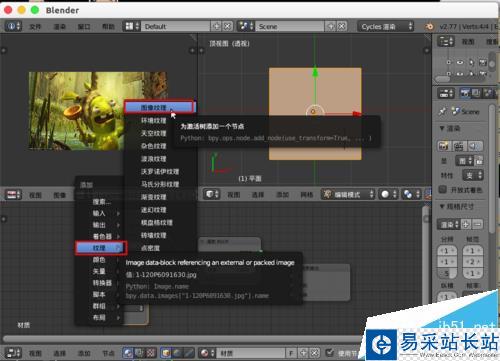Open the viewport shading sphere selector
Viewport: 500px width, 361px height.
coord(388,194)
